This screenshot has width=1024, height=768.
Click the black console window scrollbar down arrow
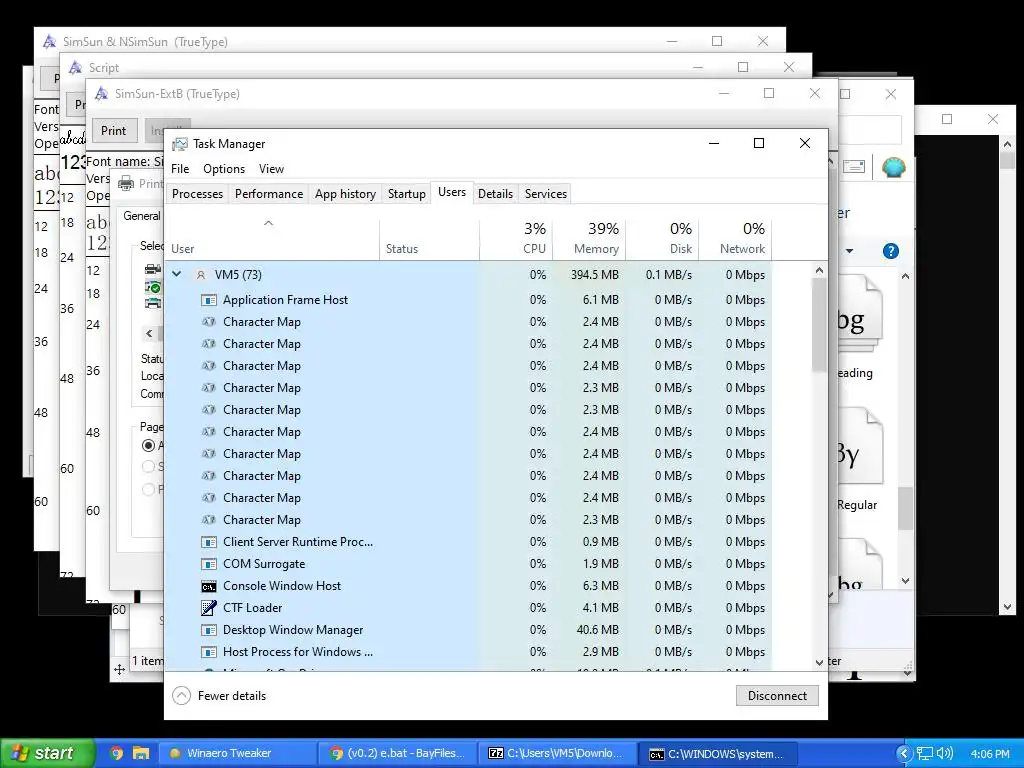coord(1007,607)
